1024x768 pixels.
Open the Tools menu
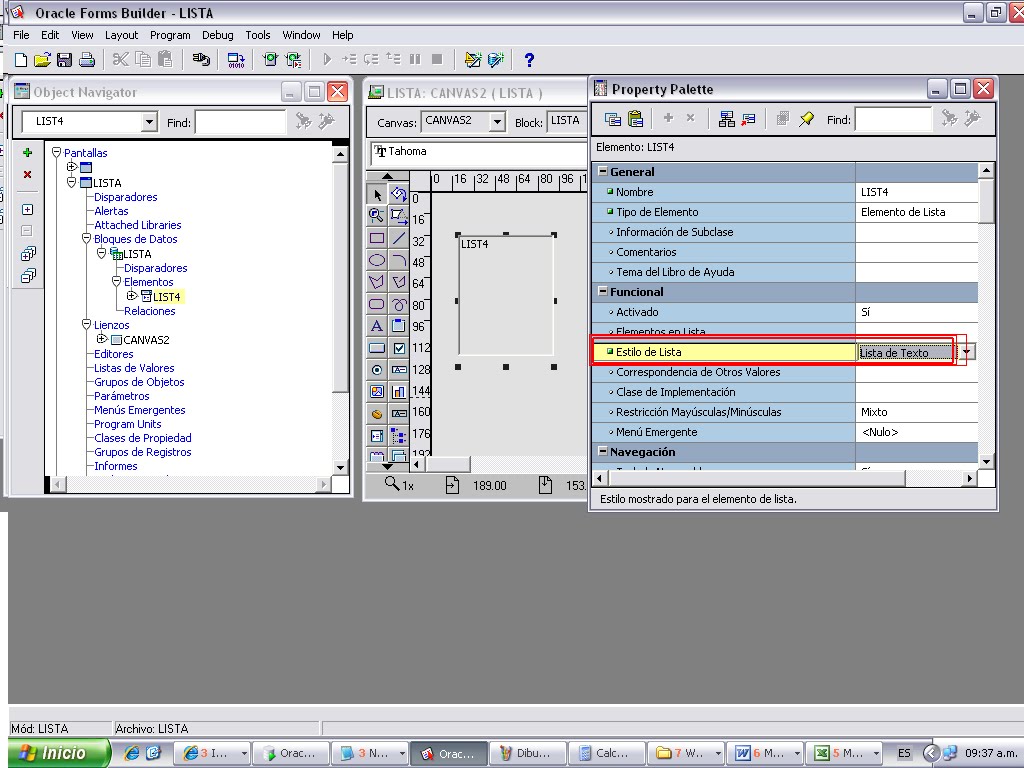pyautogui.click(x=257, y=35)
